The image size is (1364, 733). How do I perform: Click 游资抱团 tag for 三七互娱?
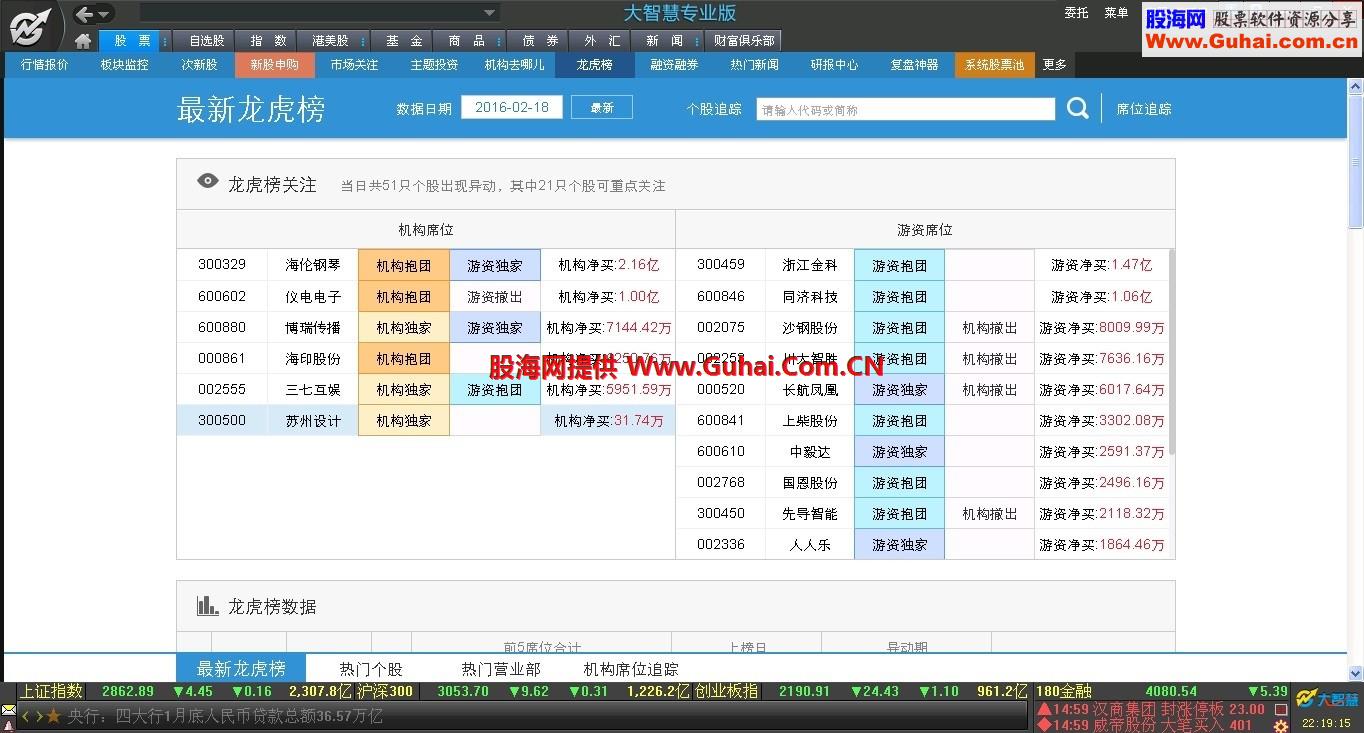[x=495, y=389]
